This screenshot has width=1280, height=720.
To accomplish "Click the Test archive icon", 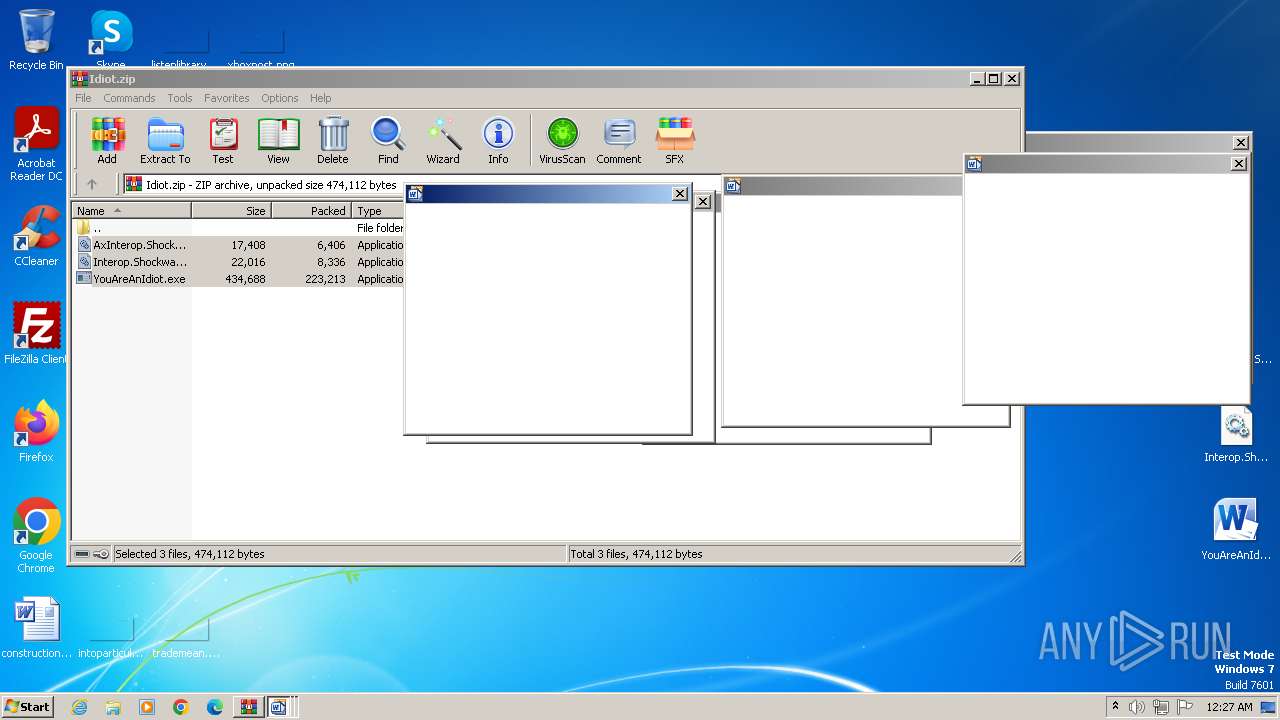I will coord(223,141).
